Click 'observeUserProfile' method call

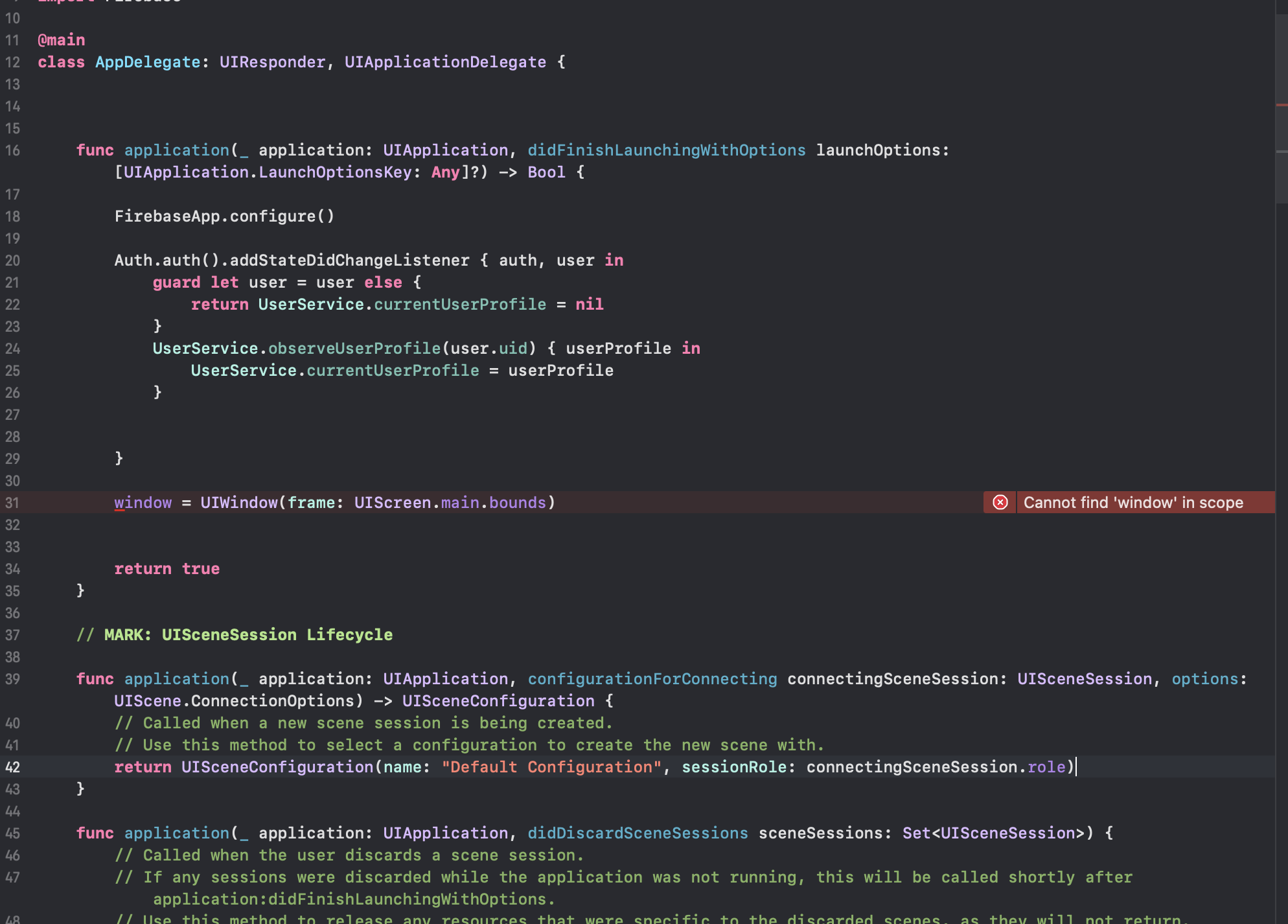[x=354, y=349]
